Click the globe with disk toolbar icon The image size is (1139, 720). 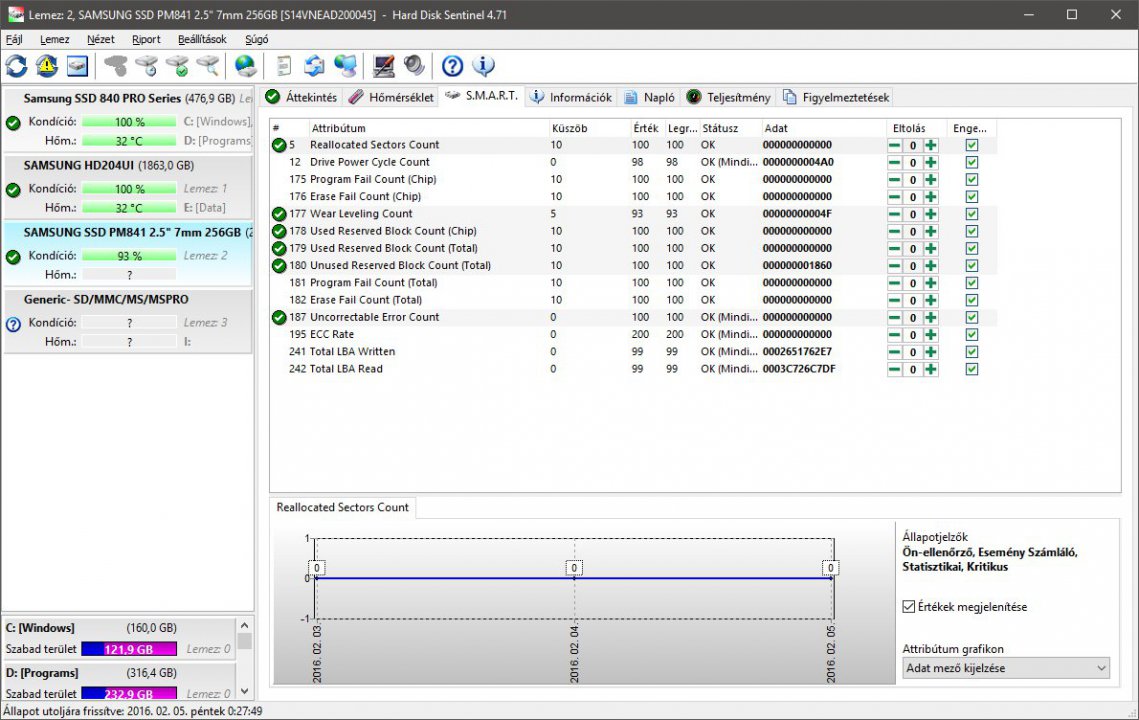click(x=245, y=66)
